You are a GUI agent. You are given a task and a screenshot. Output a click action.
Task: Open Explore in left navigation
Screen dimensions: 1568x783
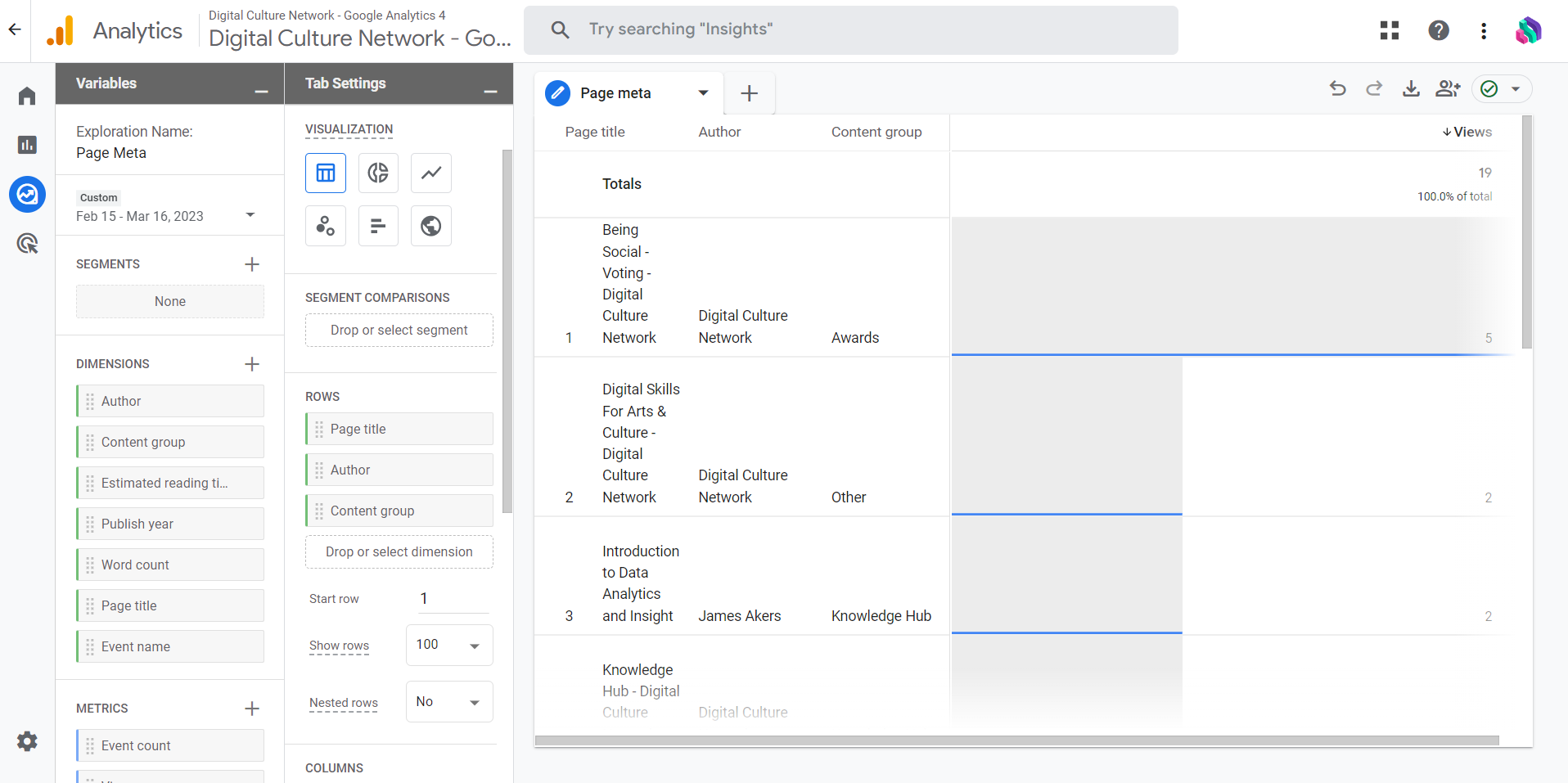pyautogui.click(x=27, y=195)
